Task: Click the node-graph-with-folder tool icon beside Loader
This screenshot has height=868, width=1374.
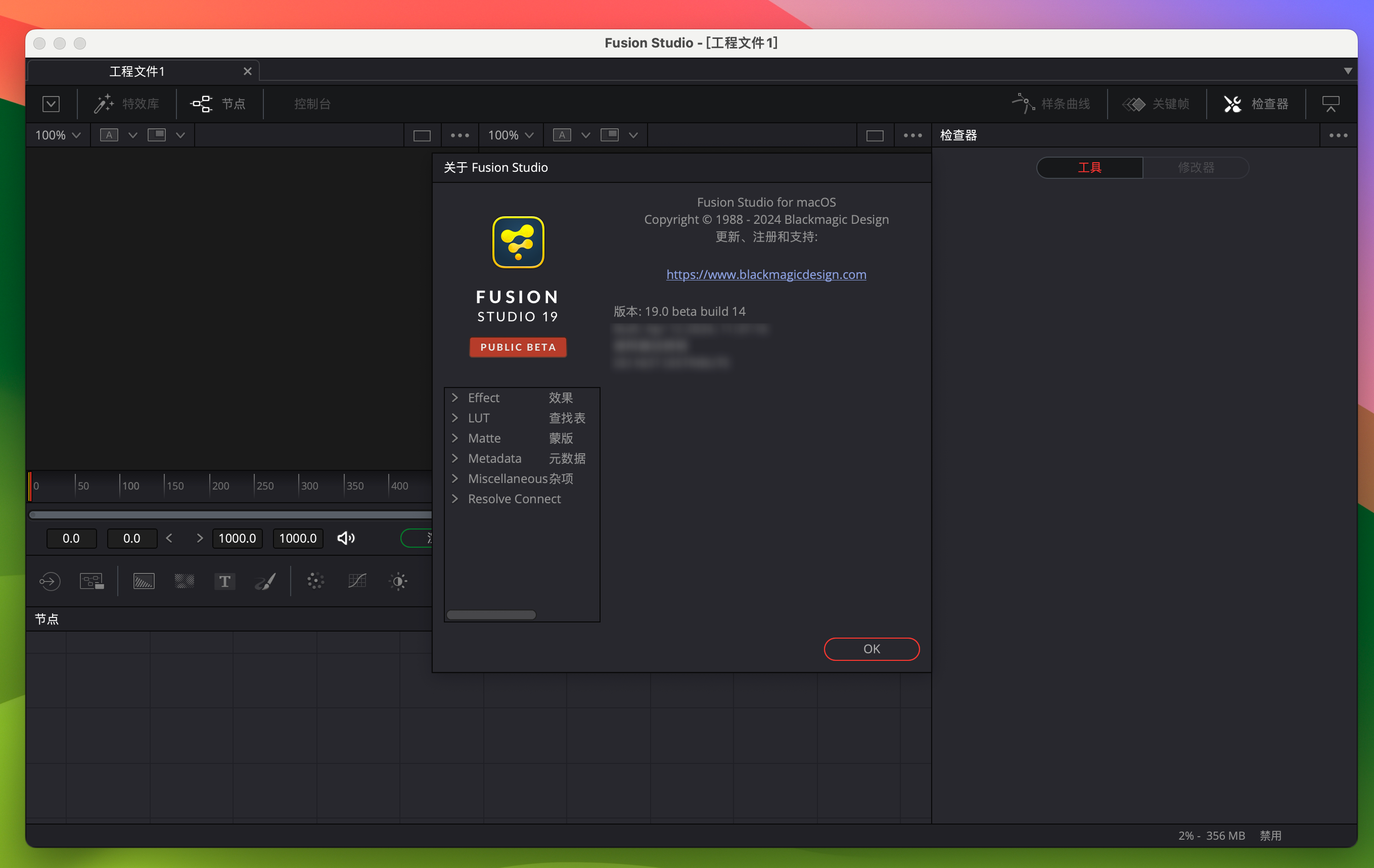Action: click(91, 581)
